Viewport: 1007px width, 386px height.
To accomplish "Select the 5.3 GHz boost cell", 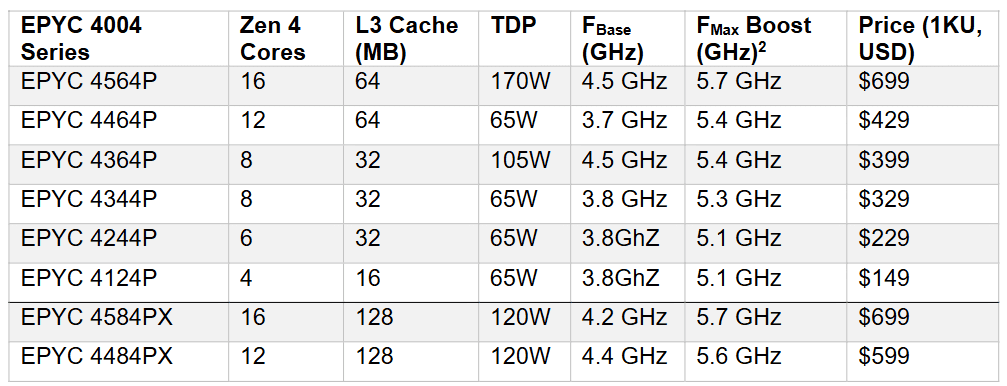I will pos(739,199).
